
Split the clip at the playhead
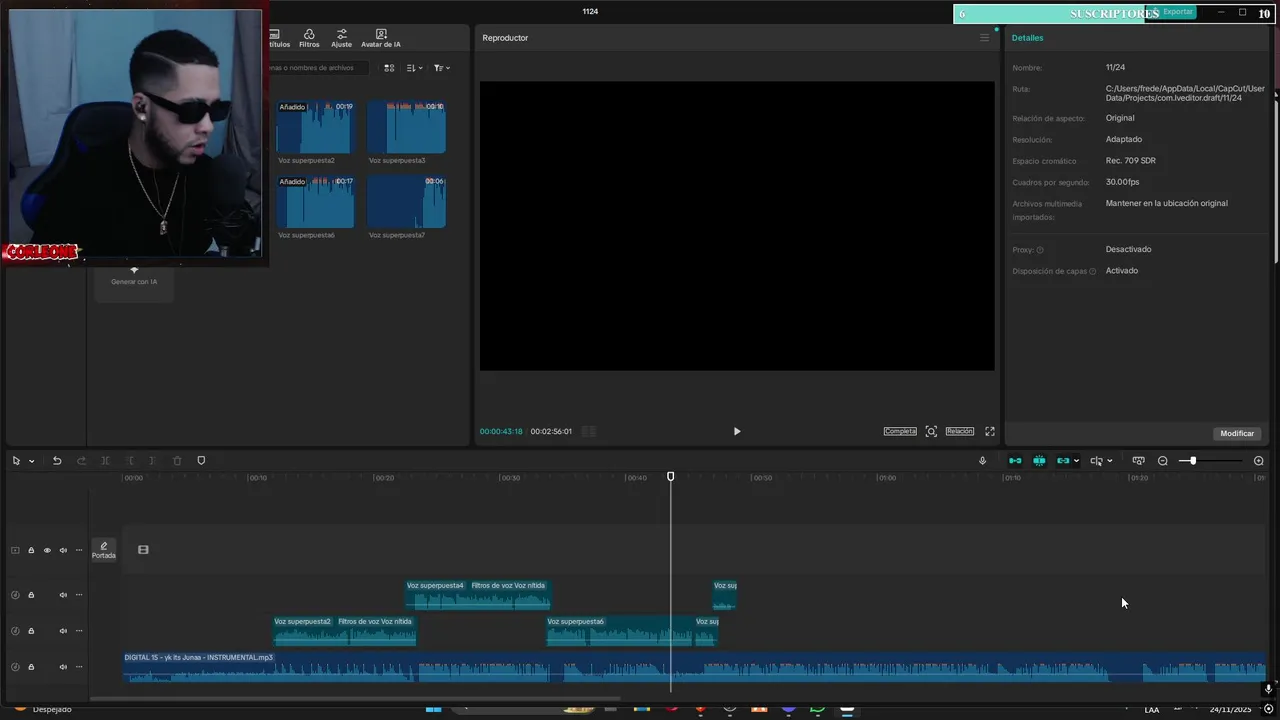pyautogui.click(x=105, y=460)
